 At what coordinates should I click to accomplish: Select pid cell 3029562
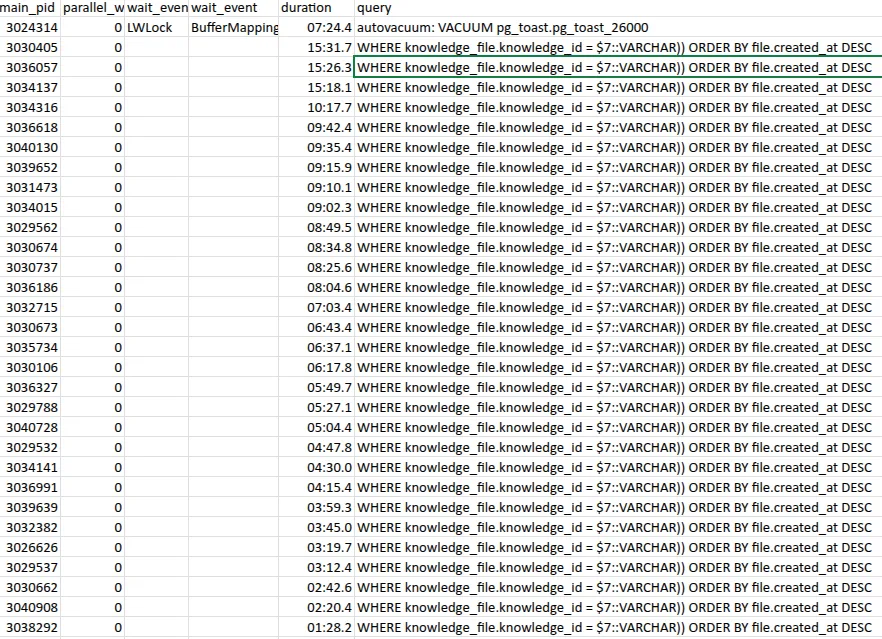30,227
